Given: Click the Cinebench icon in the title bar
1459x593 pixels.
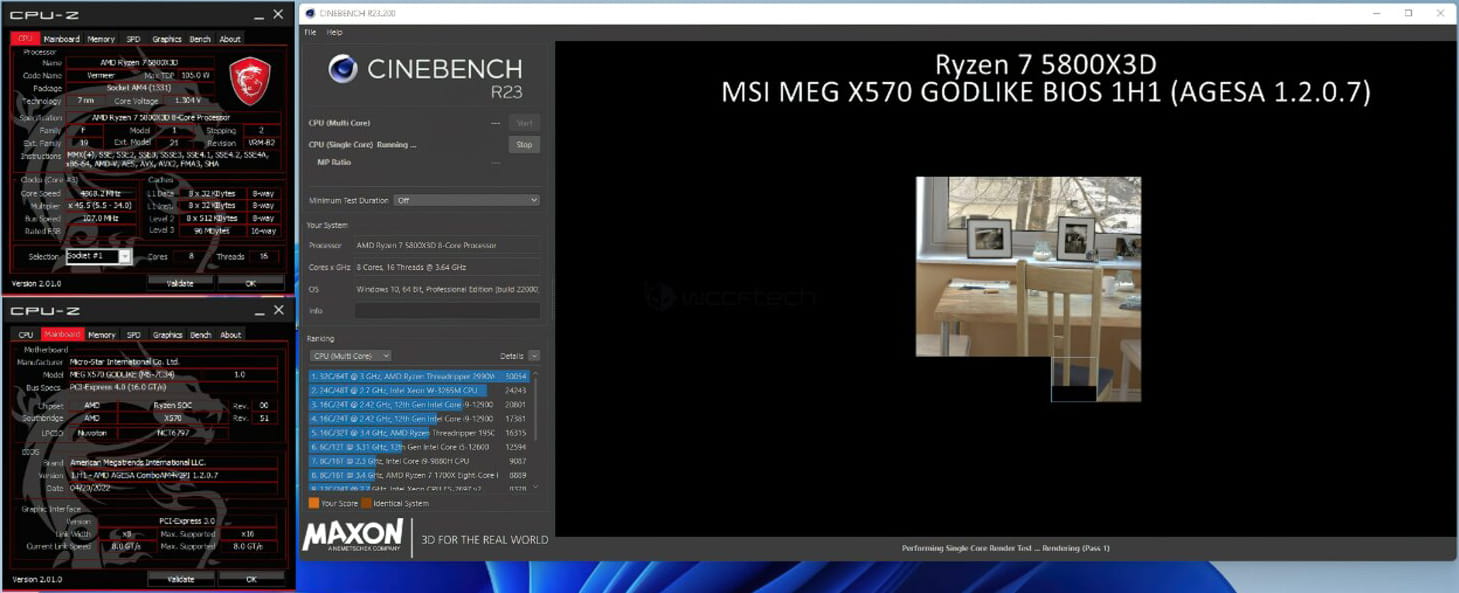Looking at the screenshot, I should 310,13.
